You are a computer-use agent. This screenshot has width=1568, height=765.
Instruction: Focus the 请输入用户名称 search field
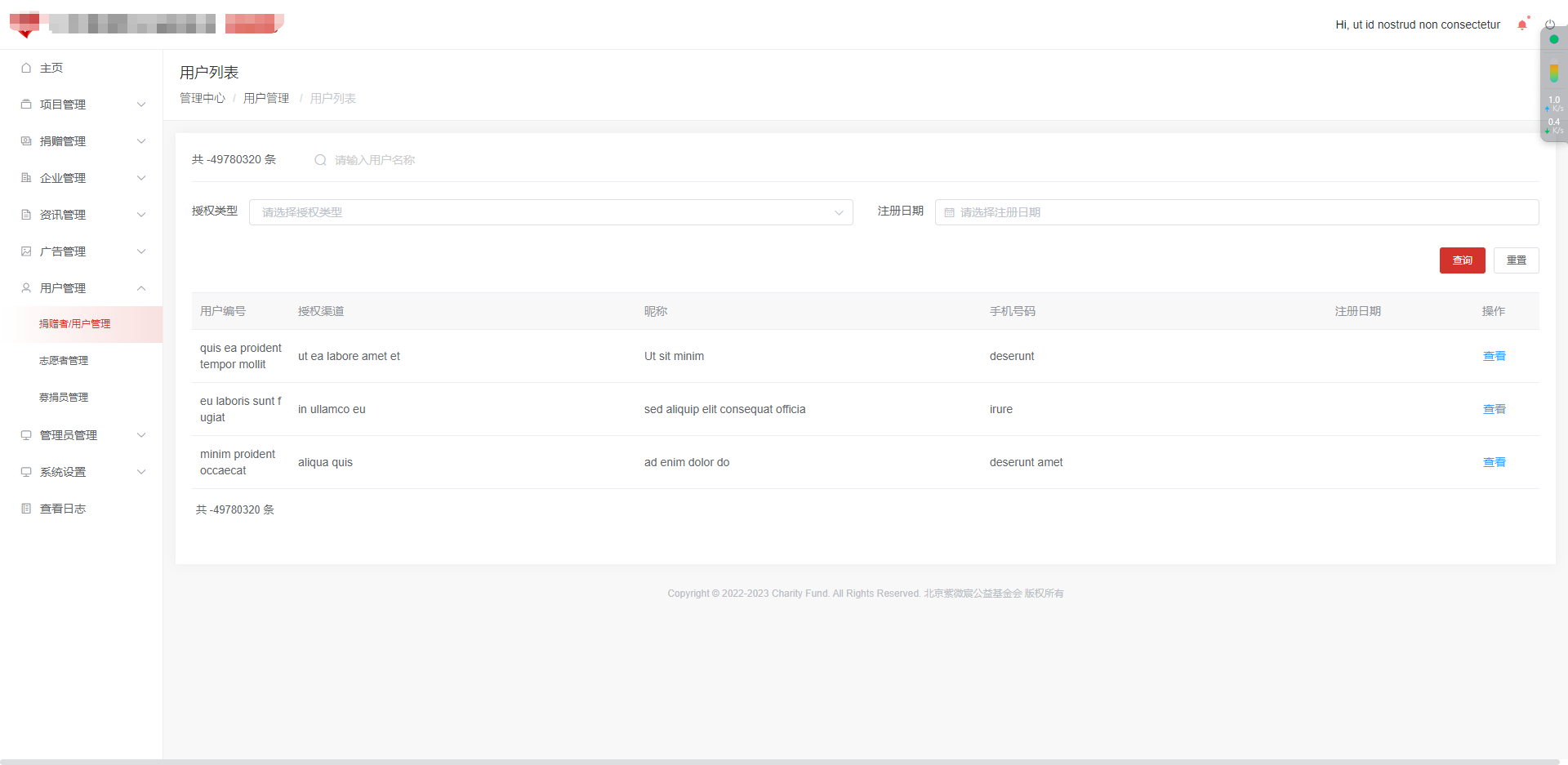(375, 160)
